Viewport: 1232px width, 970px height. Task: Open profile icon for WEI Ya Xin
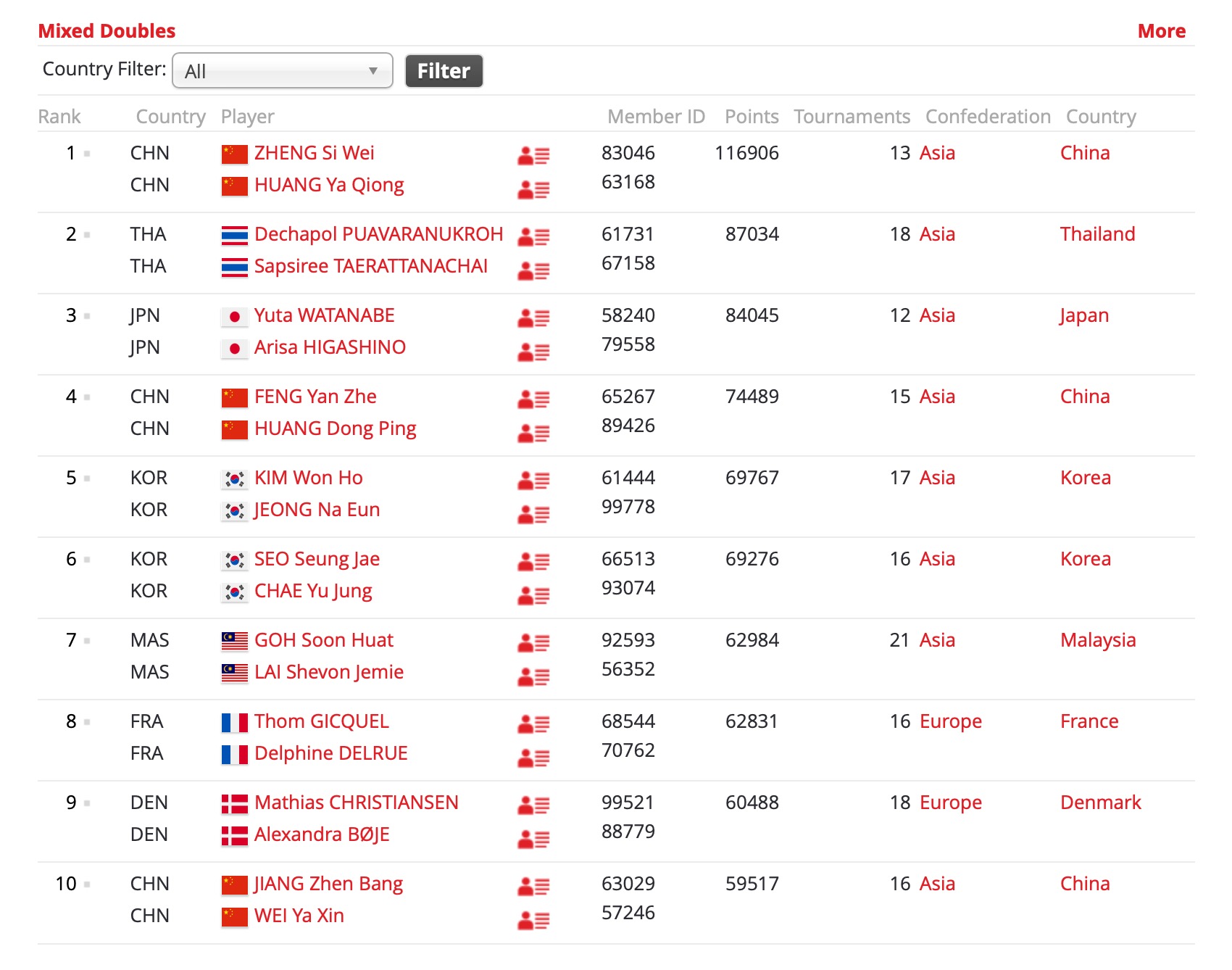pyautogui.click(x=533, y=921)
